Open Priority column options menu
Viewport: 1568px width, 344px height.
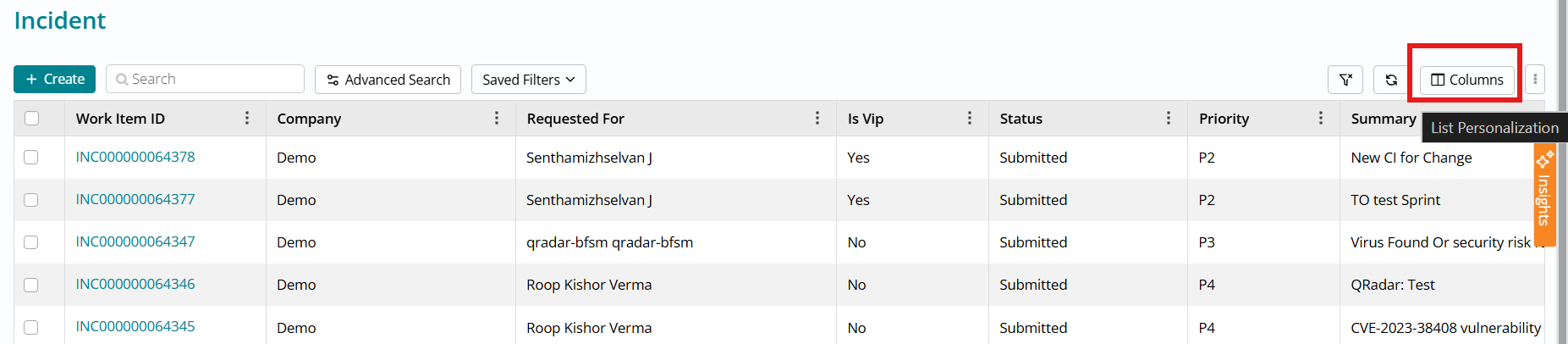1321,119
